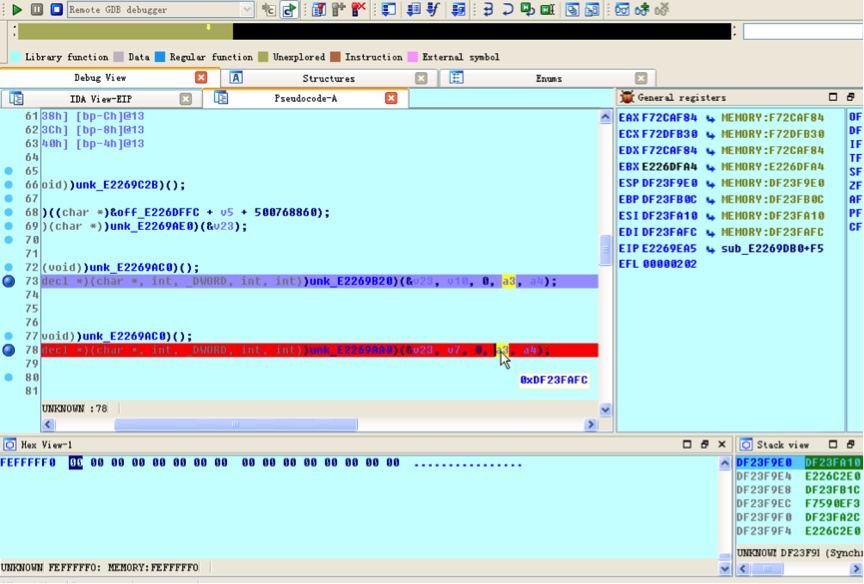Toggle breakpoint on pseudocode line 73
Viewport: 864px width, 584px height.
click(x=9, y=282)
